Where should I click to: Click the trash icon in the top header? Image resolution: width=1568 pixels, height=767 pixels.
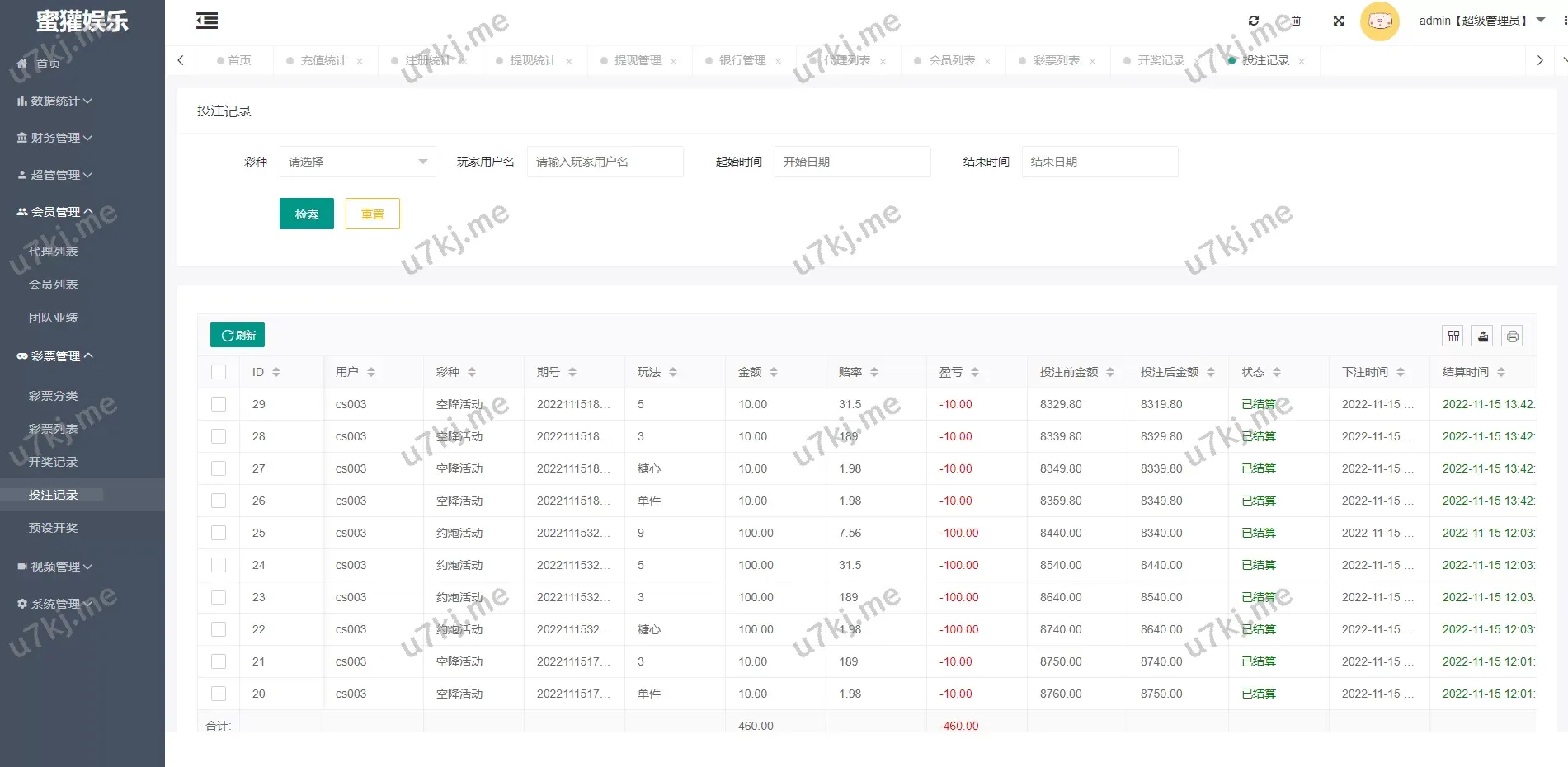coord(1296,21)
